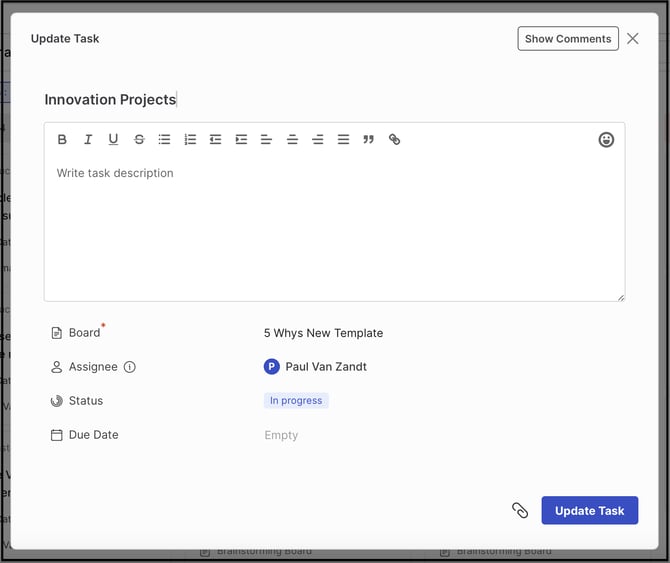Change the assignee Paul Van Zandt
670x563 pixels.
pyautogui.click(x=315, y=367)
